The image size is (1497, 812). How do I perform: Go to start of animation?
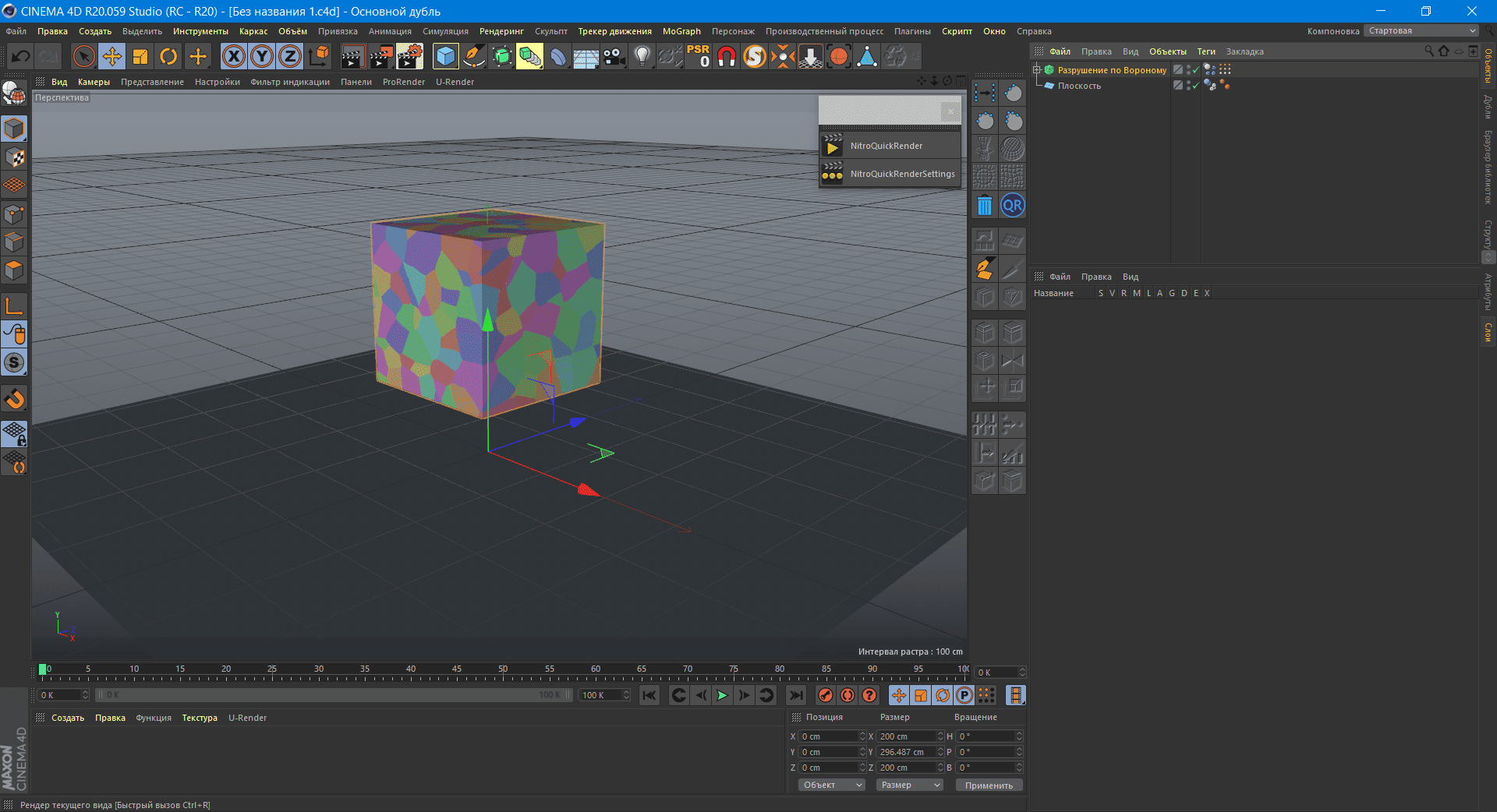(x=649, y=695)
